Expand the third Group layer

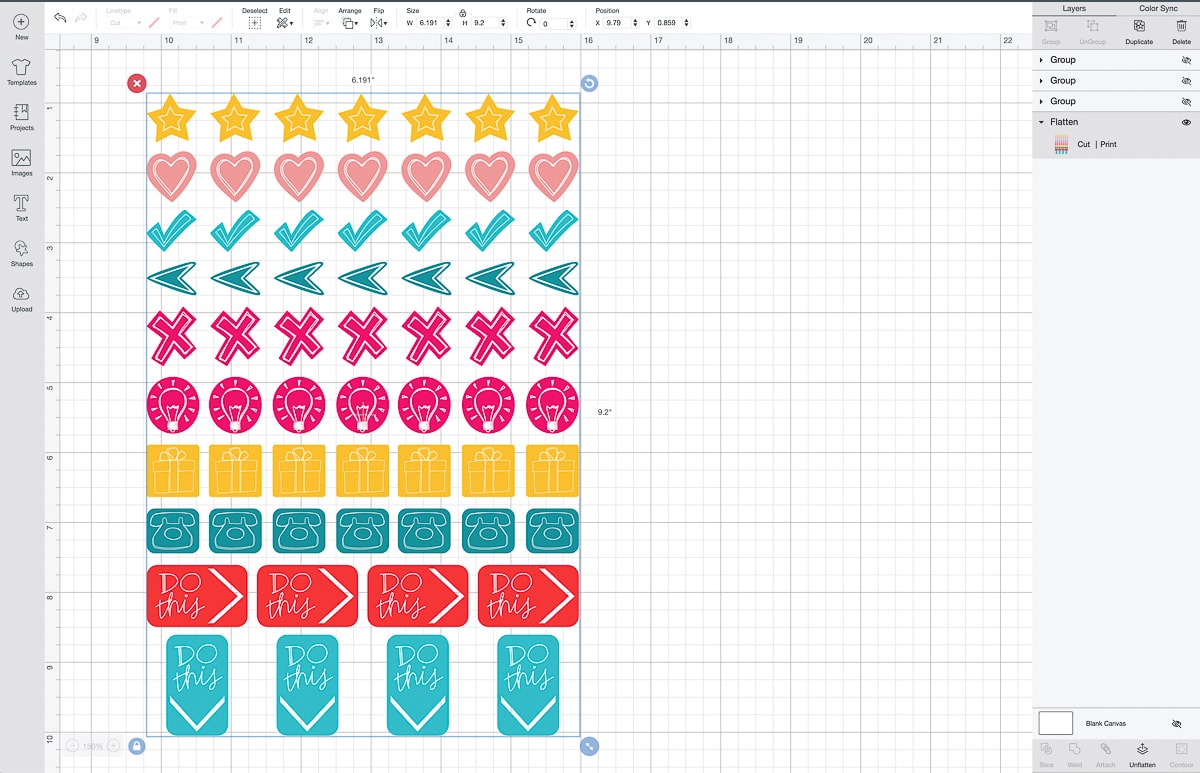point(1042,101)
